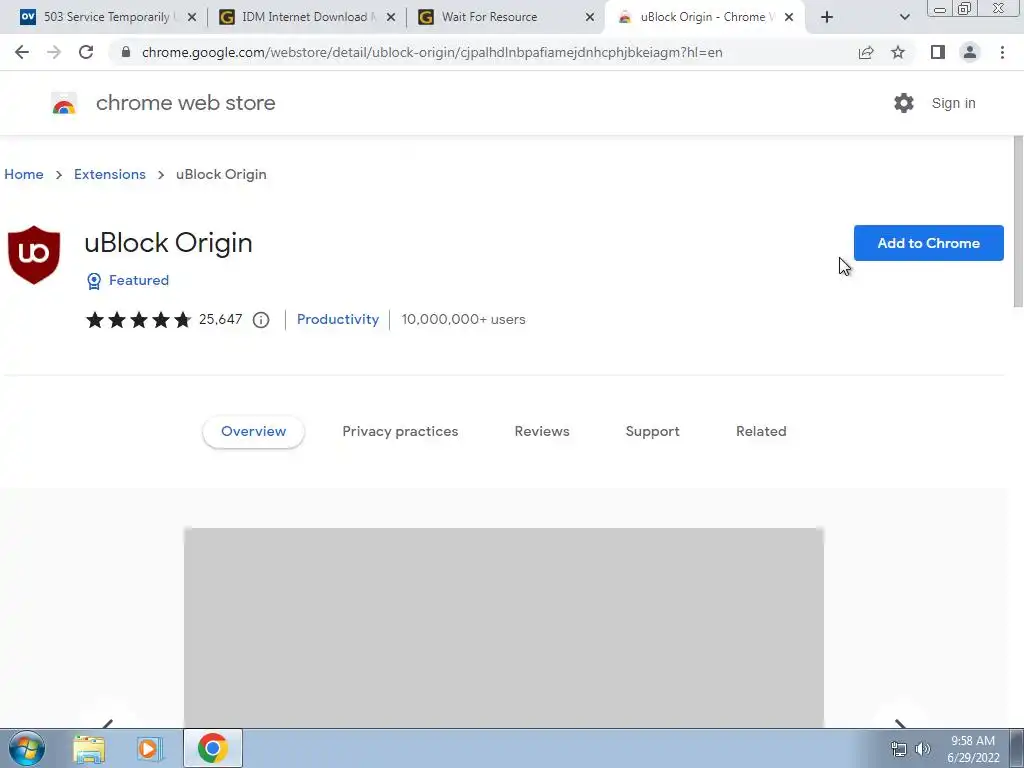Screen dimensions: 1024x768
Task: Click the Chrome taskbar icon
Action: click(212, 748)
